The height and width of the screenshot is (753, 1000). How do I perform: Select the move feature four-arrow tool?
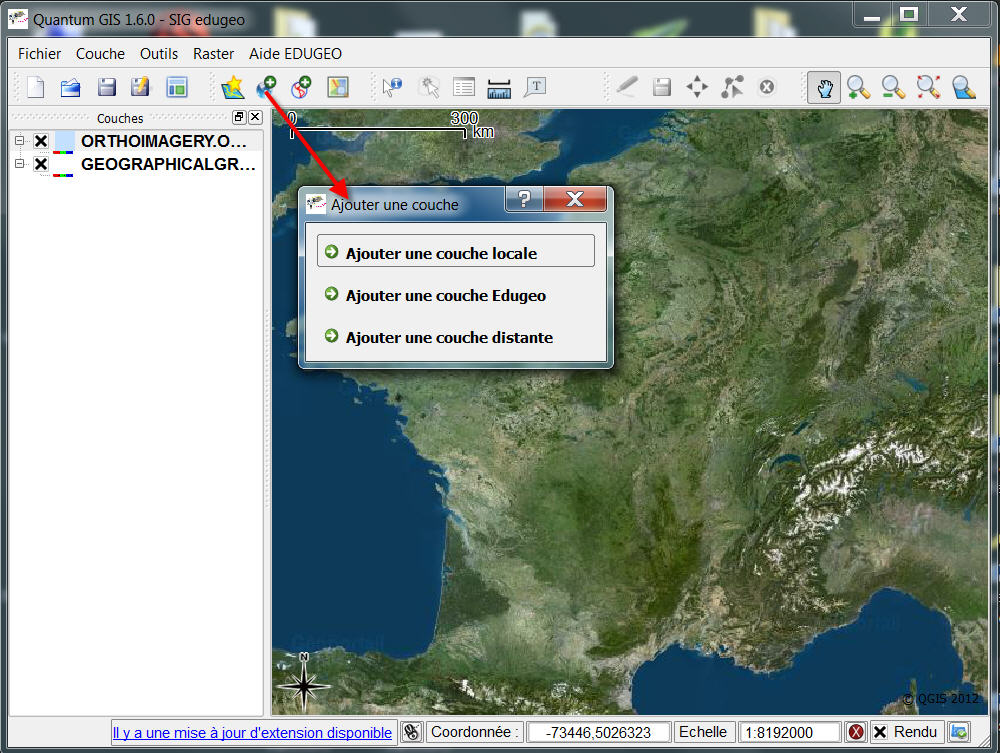[697, 87]
